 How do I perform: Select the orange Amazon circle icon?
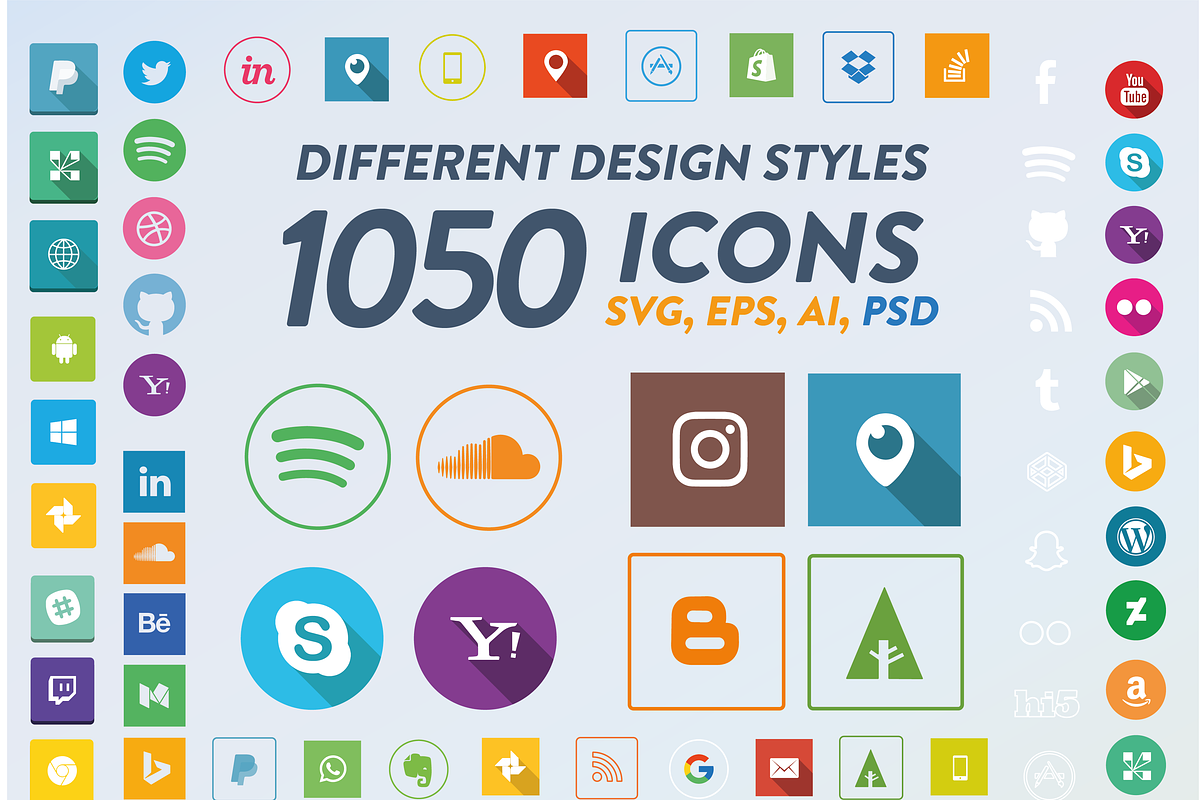pos(1134,689)
